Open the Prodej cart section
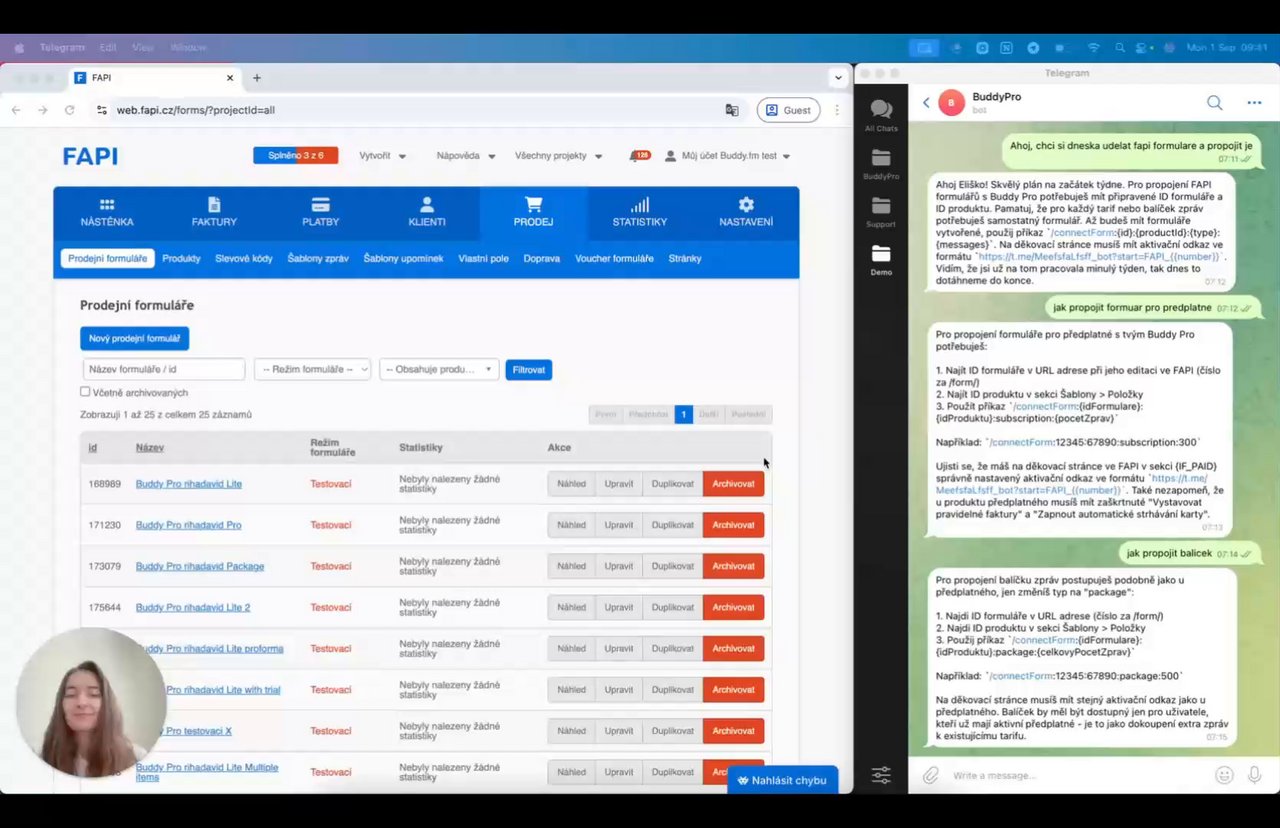This screenshot has width=1280, height=828. [533, 212]
